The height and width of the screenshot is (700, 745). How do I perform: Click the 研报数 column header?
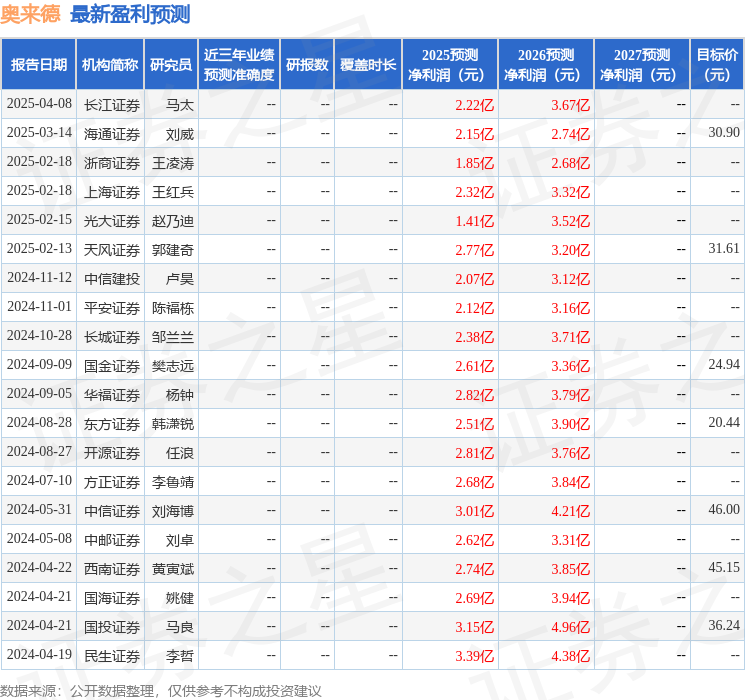click(307, 65)
